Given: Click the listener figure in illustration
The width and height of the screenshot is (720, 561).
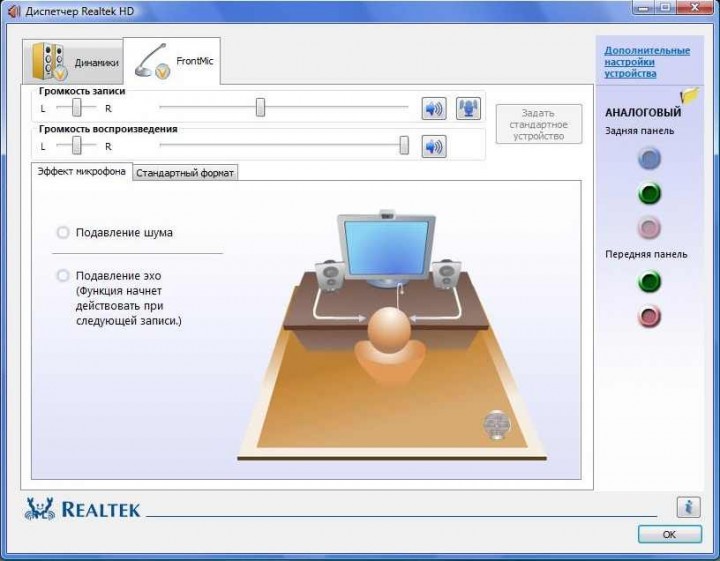Looking at the screenshot, I should pyautogui.click(x=389, y=344).
